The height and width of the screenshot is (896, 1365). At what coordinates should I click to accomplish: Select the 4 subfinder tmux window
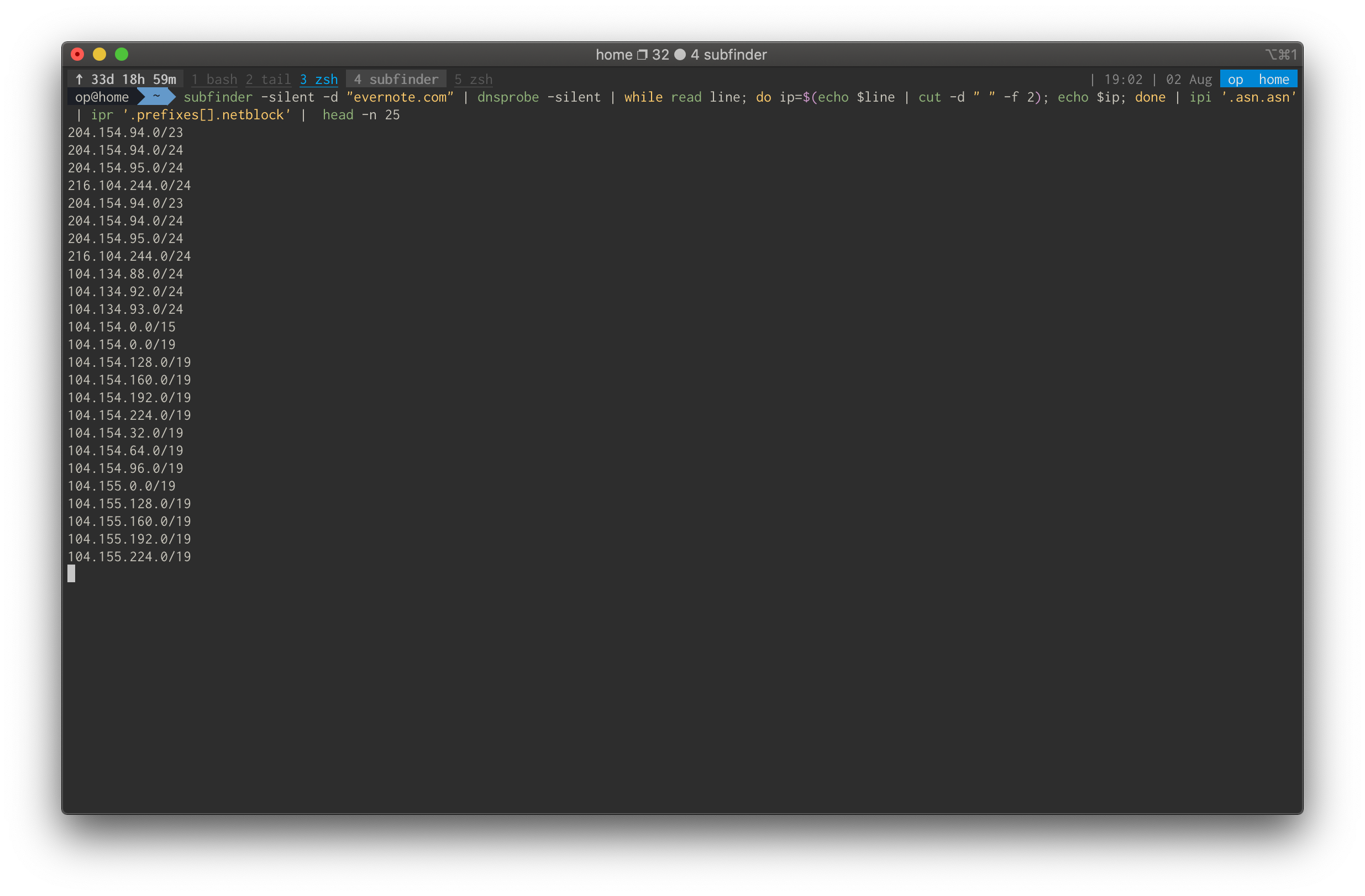pos(396,79)
